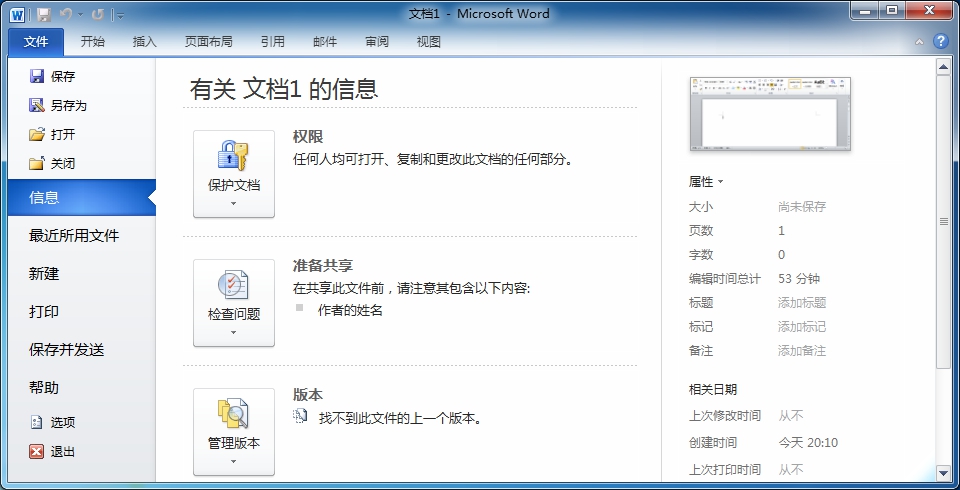Screen dimensions: 960x490
Task: Switch to the 页面布局 ribbon tab
Action: coord(209,42)
